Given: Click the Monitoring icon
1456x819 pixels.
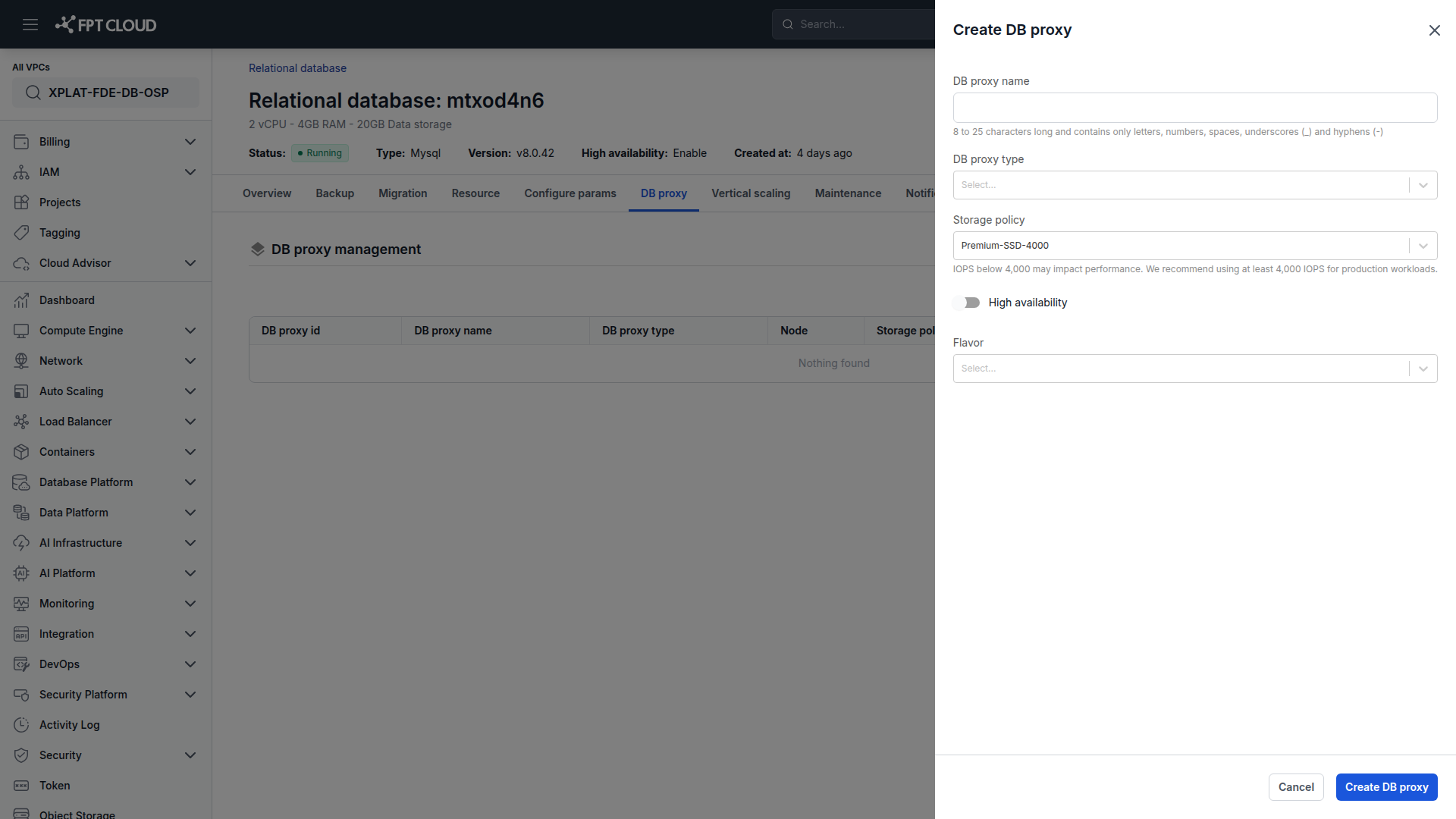Looking at the screenshot, I should [x=21, y=604].
